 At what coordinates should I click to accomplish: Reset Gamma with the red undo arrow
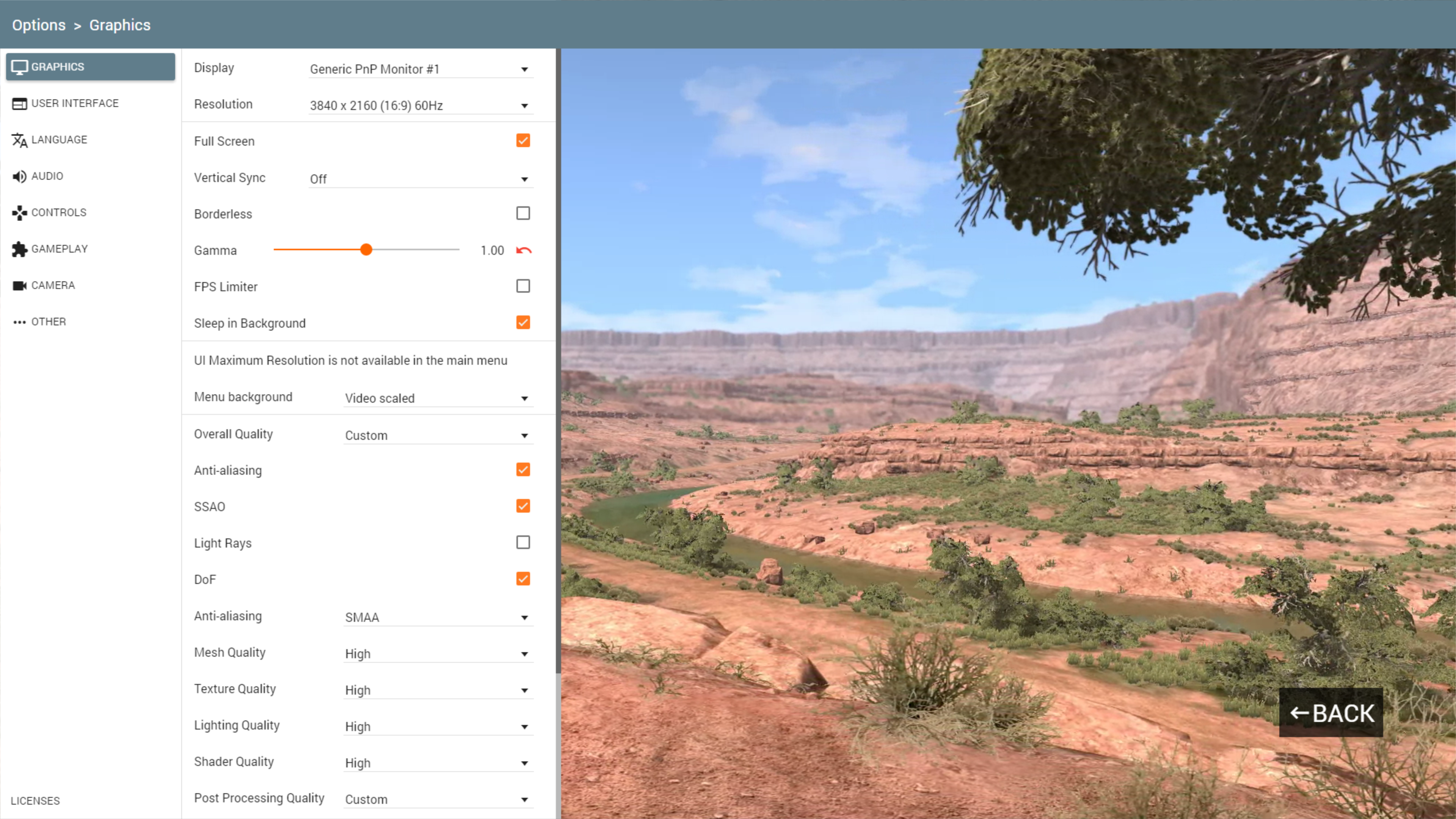[523, 250]
